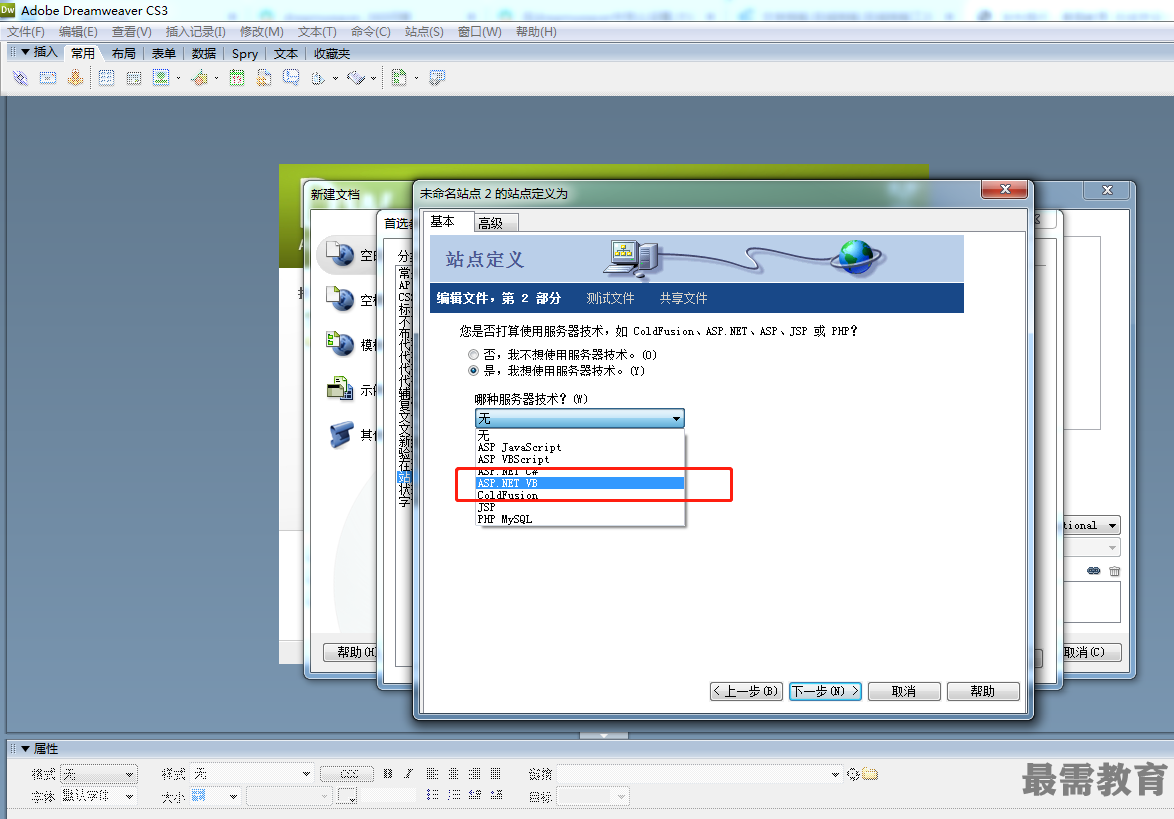Click the 链接 link input field

(x=699, y=774)
